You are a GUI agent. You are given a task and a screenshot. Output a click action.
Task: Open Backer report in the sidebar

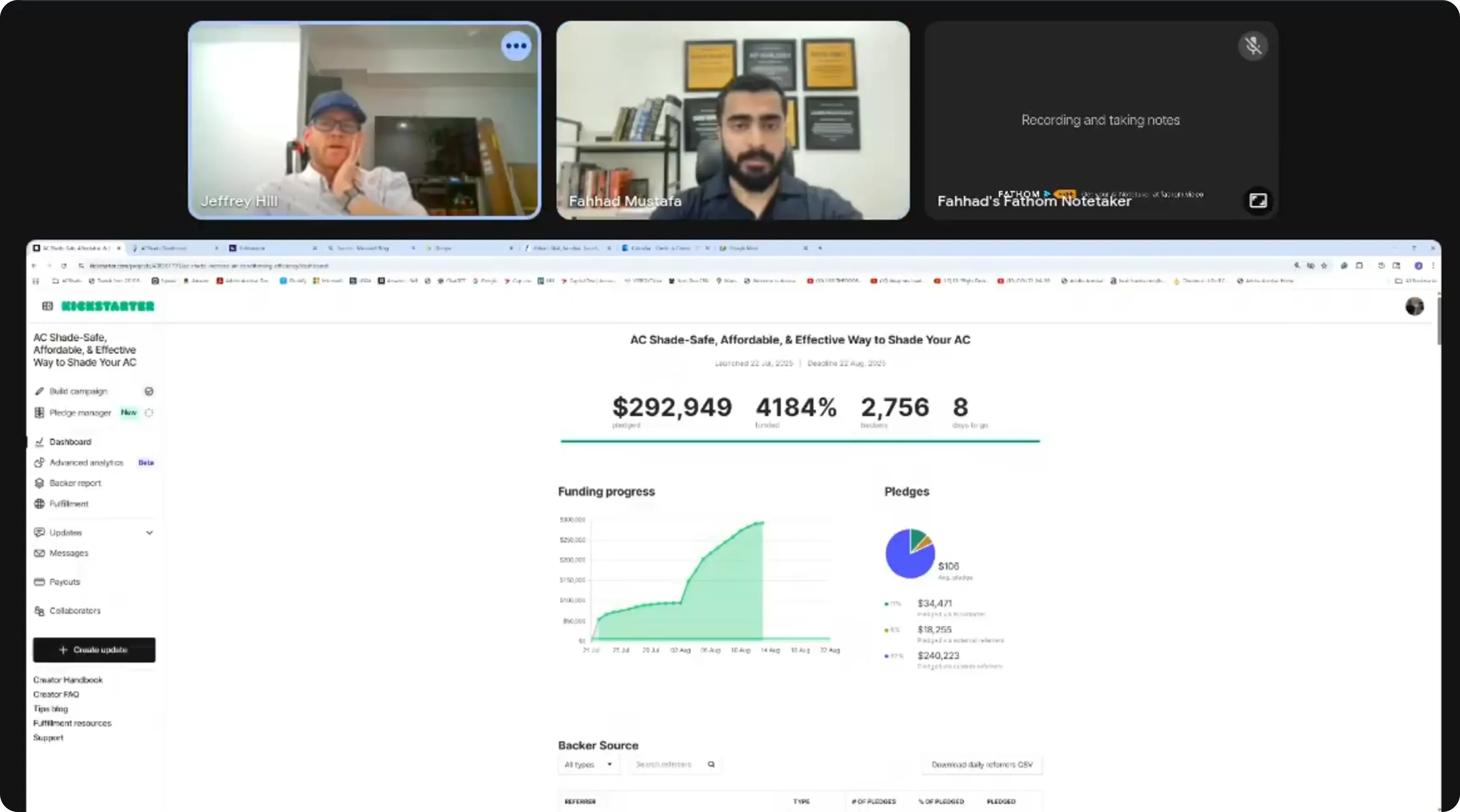(x=75, y=483)
